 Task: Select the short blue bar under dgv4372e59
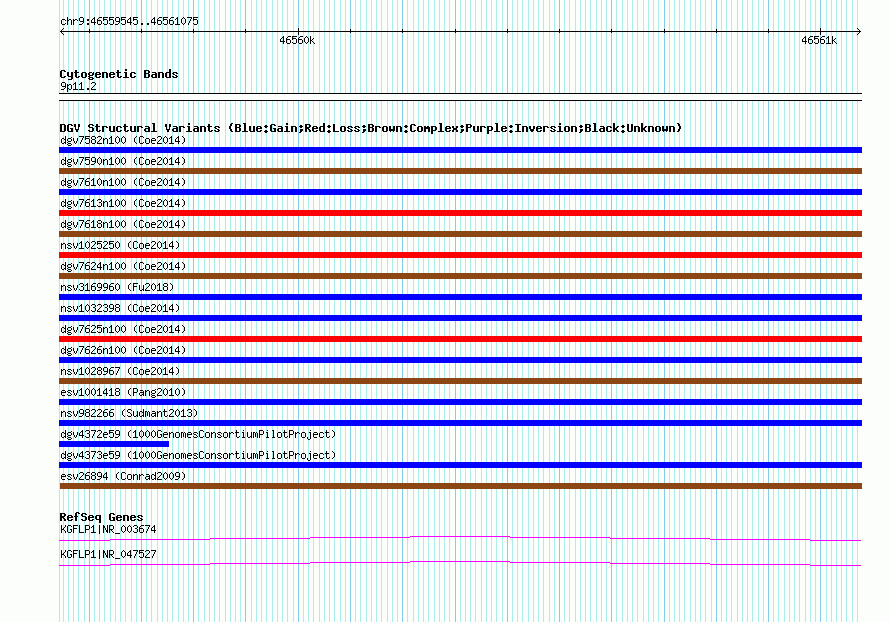(114, 444)
